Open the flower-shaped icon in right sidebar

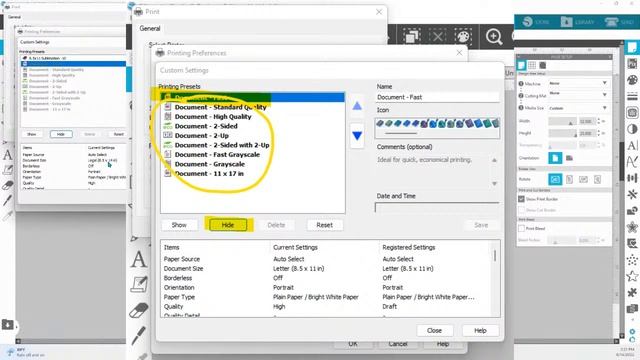click(x=632, y=227)
